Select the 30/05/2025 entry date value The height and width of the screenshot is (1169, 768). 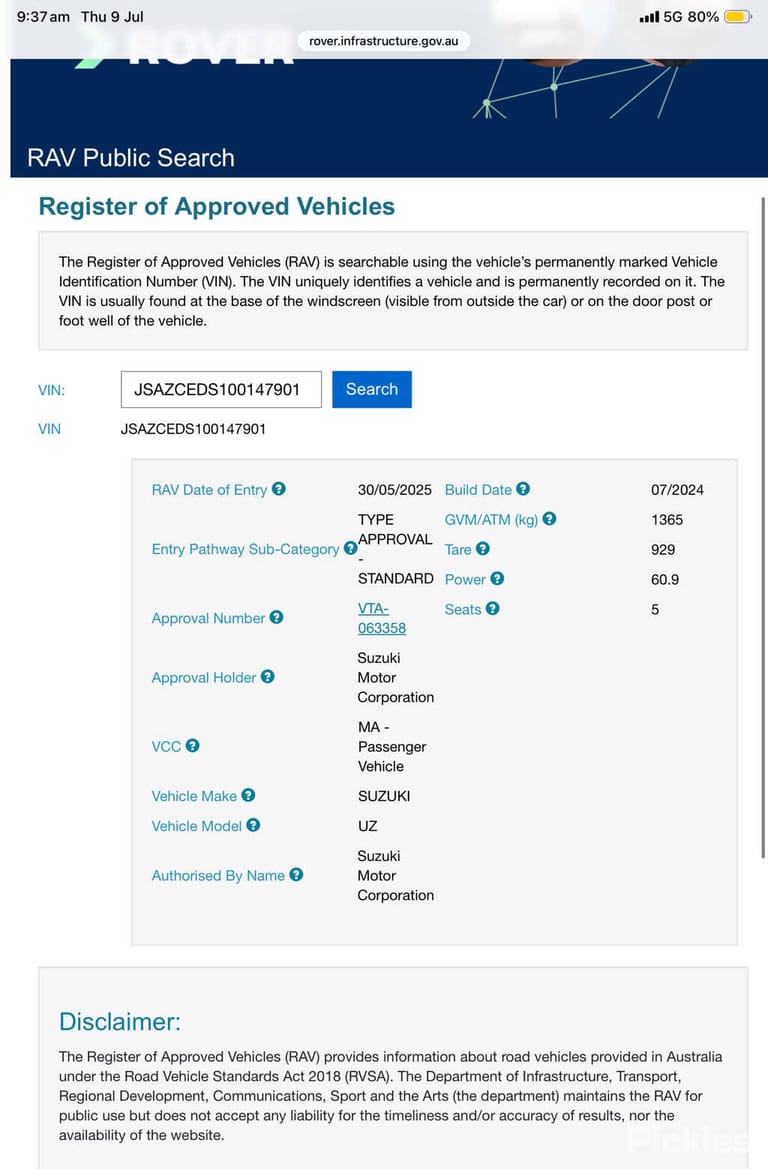pos(394,490)
